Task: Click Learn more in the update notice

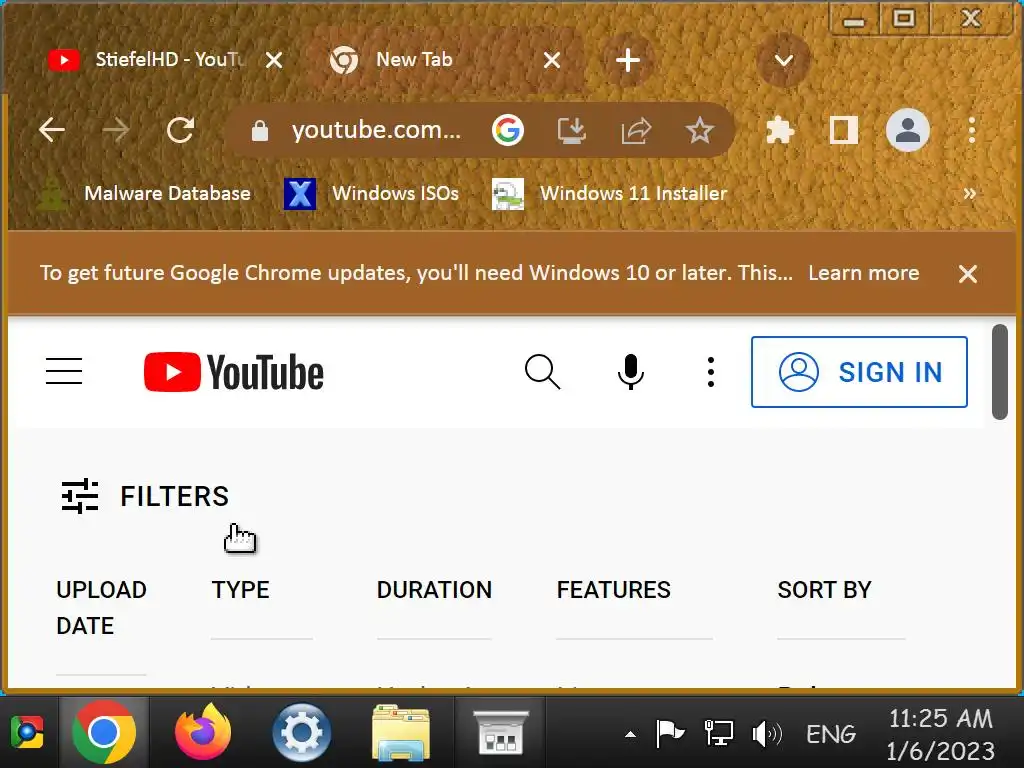Action: (863, 273)
